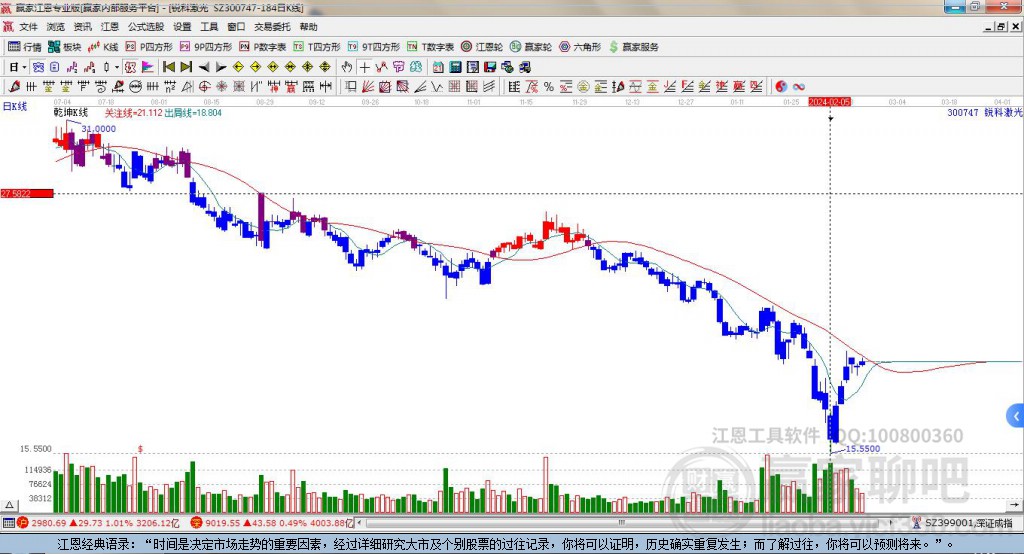Open the 六角形 hexagon tool
The width and height of the screenshot is (1024, 554).
click(x=580, y=47)
